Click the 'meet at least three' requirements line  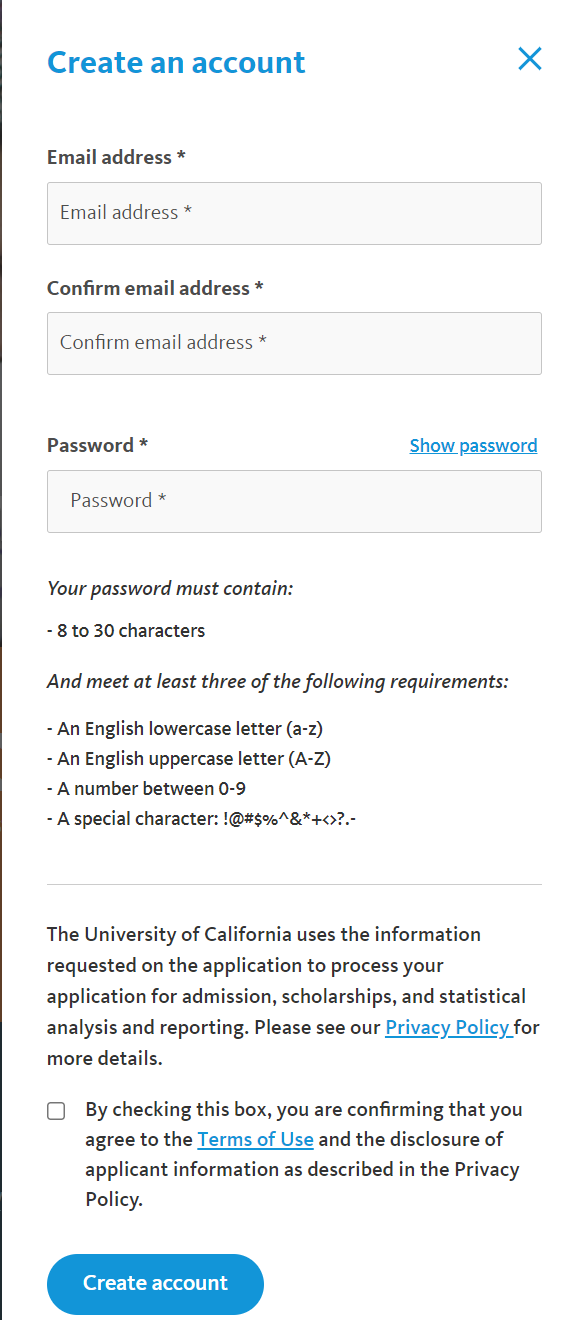point(278,682)
